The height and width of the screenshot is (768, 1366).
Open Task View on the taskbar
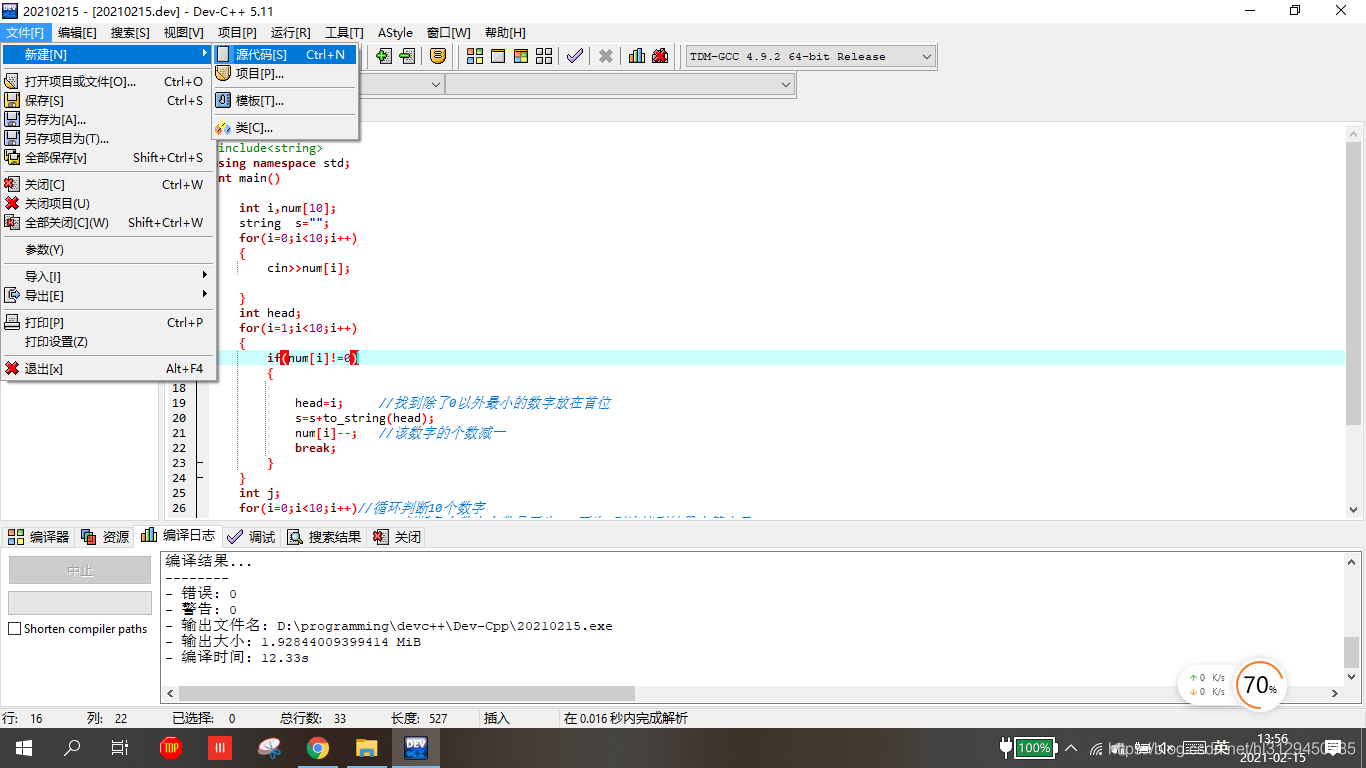[x=120, y=747]
